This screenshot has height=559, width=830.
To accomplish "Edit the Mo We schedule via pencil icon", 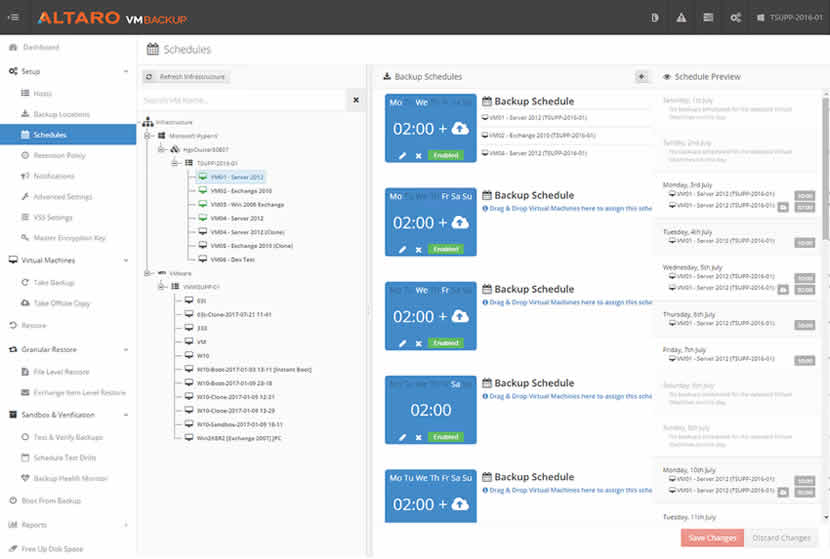I will 403,156.
